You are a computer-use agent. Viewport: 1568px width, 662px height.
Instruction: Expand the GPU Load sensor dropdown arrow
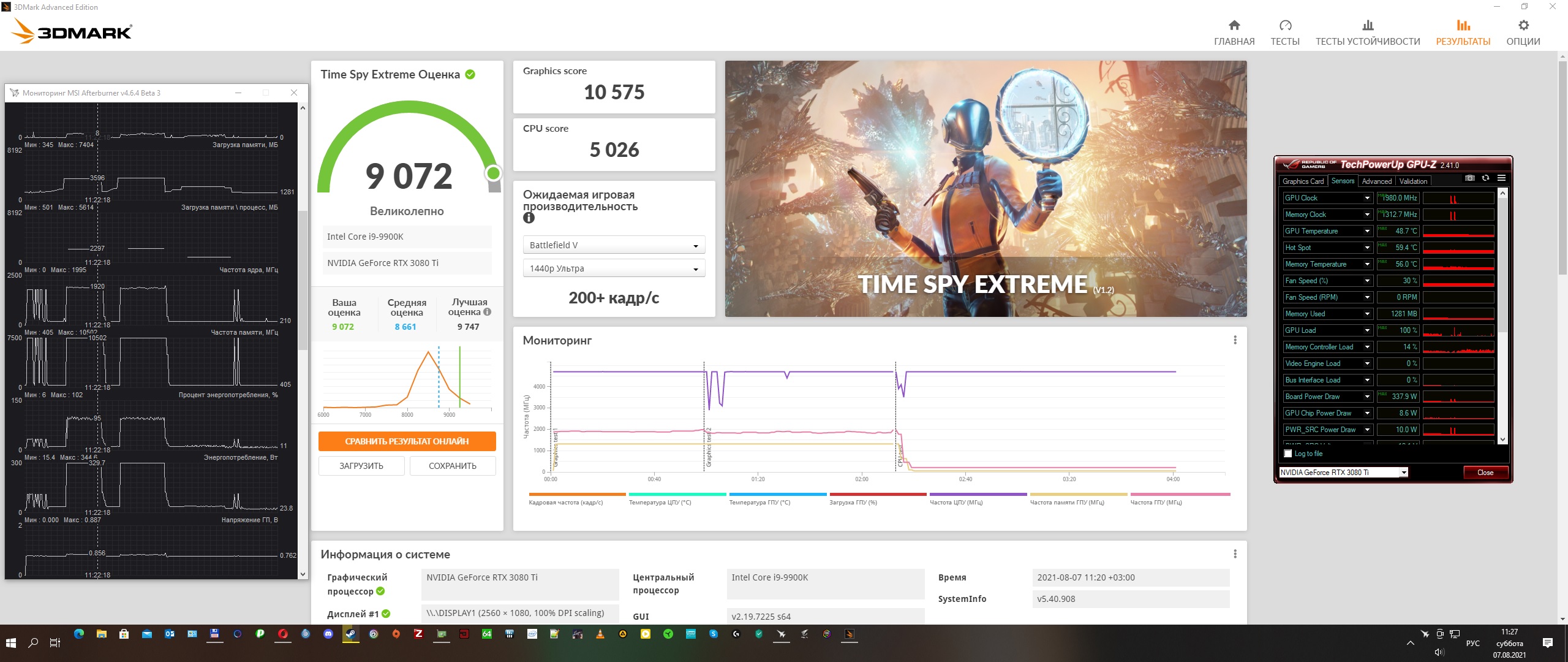pos(1367,330)
